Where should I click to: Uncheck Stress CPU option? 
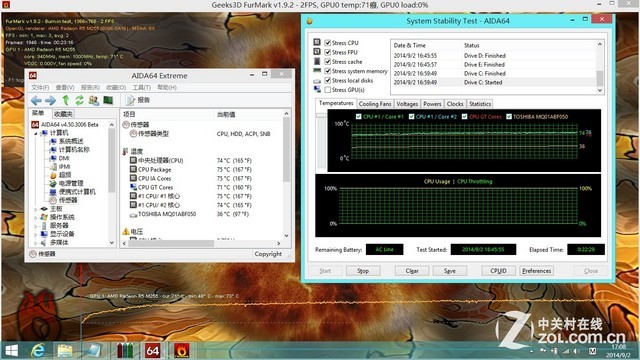pyautogui.click(x=327, y=43)
